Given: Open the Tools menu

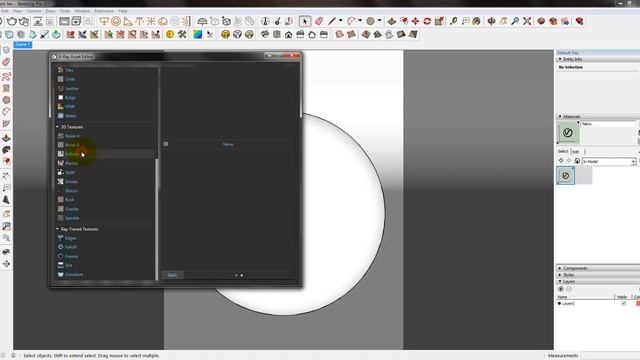Looking at the screenshot, I should coord(65,11).
